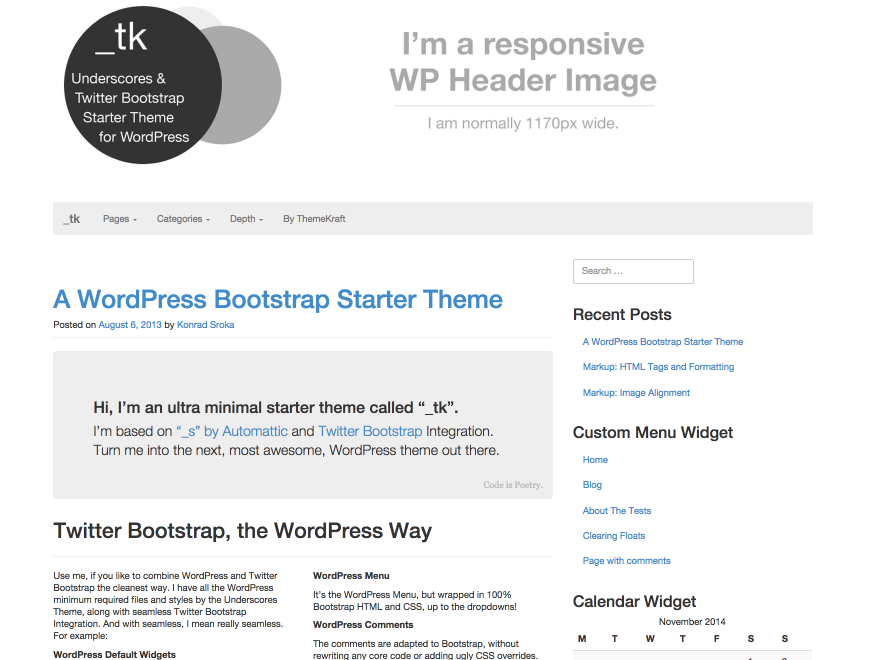Screen dimensions: 880x660
Task: Select the "_tk" home menu item
Action: click(71, 218)
